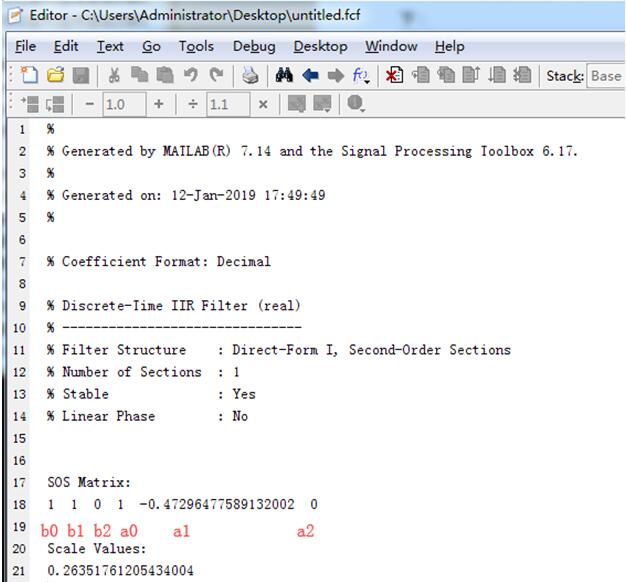626x582 pixels.
Task: Click the minus decrement value button
Action: (88, 104)
